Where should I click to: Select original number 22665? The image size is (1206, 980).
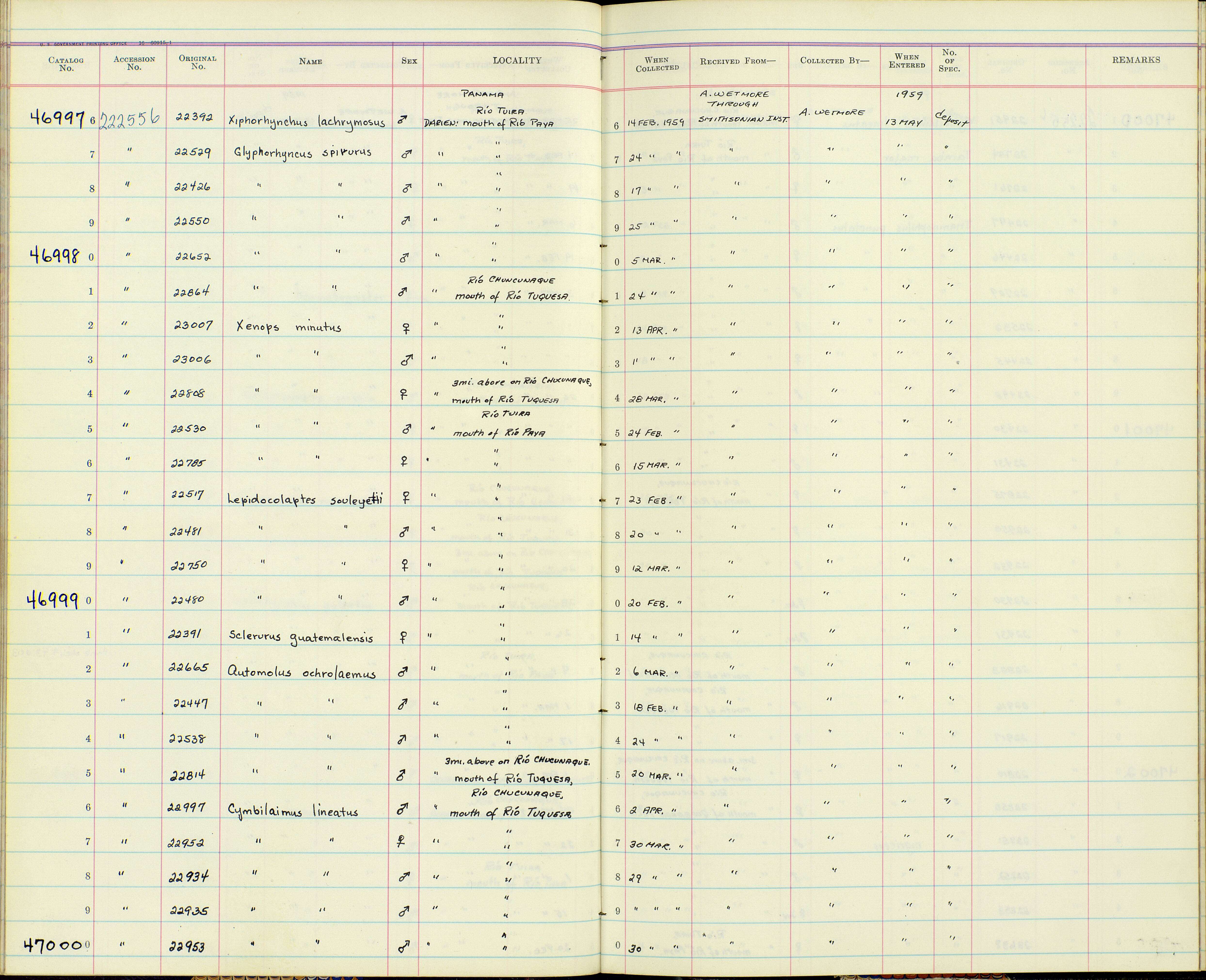pos(189,667)
